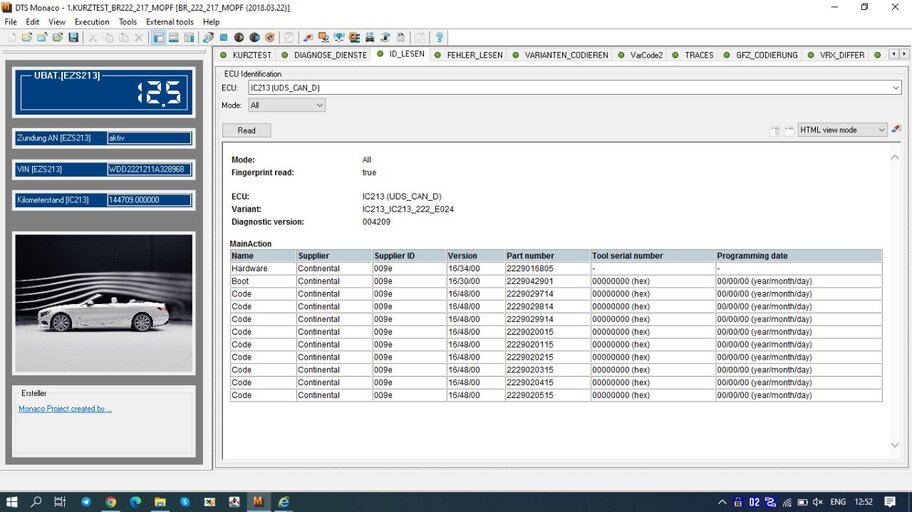
Task: Open the Execution menu
Action: tap(92, 21)
